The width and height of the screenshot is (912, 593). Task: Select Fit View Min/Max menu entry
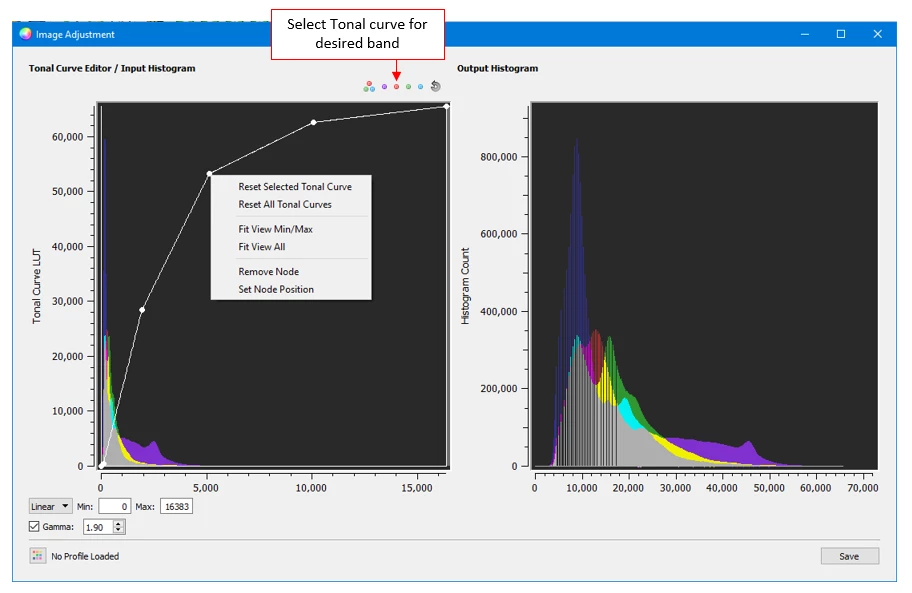[x=275, y=229]
